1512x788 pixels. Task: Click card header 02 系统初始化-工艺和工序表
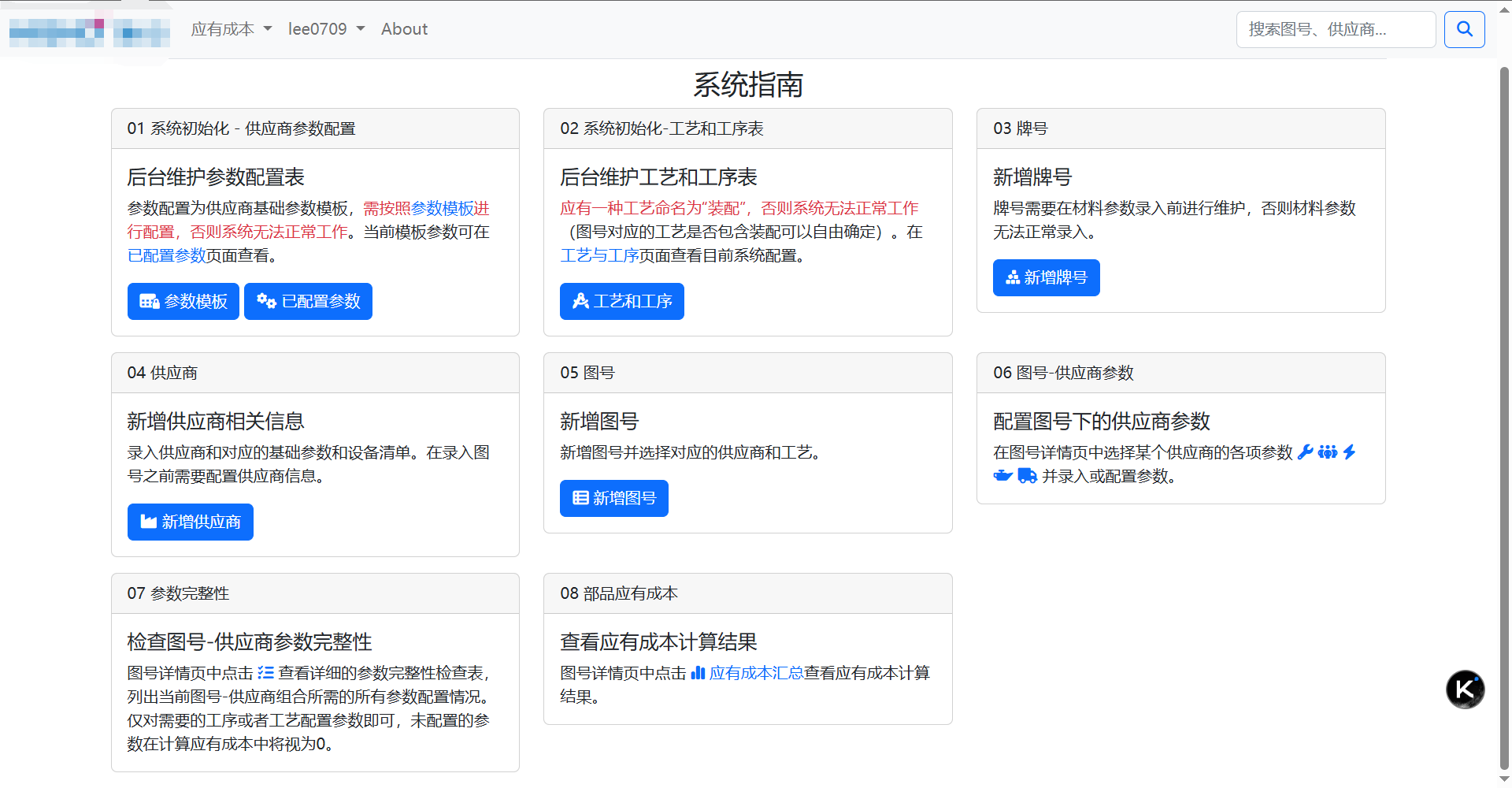coord(747,128)
